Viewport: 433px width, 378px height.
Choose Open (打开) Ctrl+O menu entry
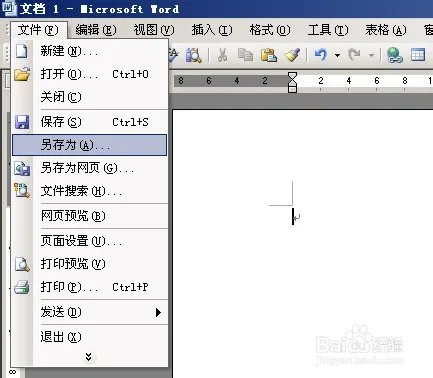89,74
